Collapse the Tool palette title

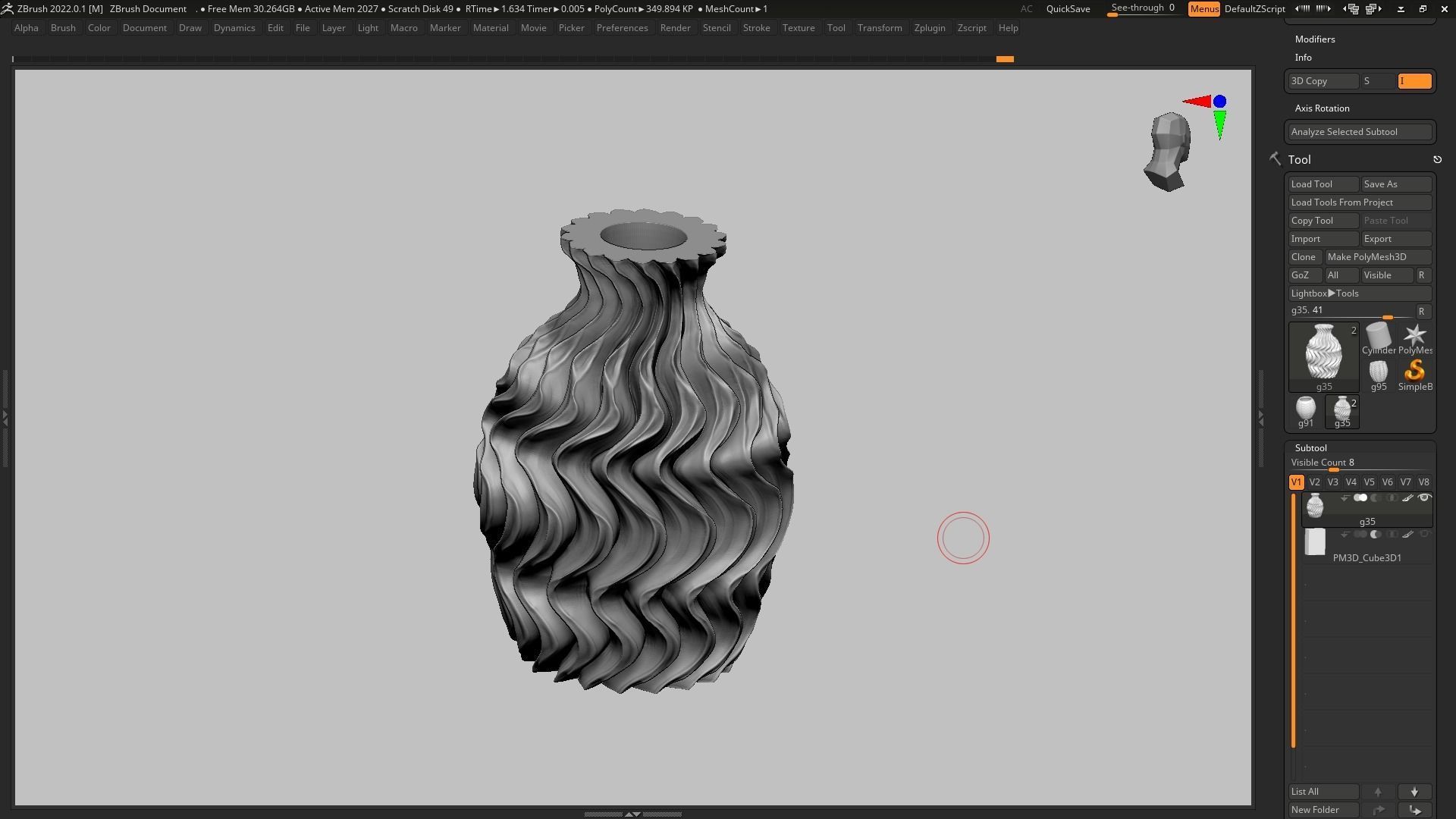(x=1299, y=159)
